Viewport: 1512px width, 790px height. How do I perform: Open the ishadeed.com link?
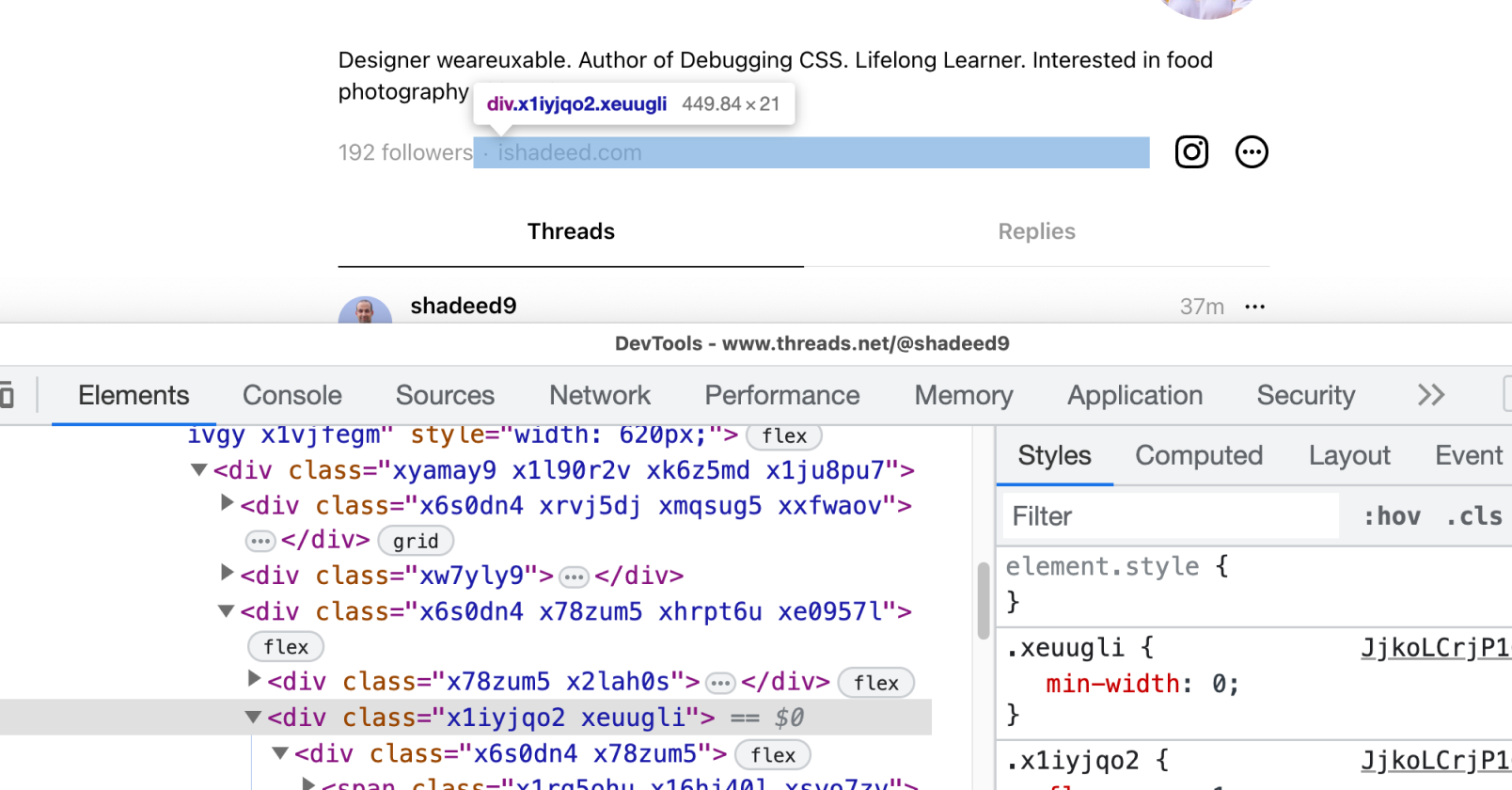[569, 152]
